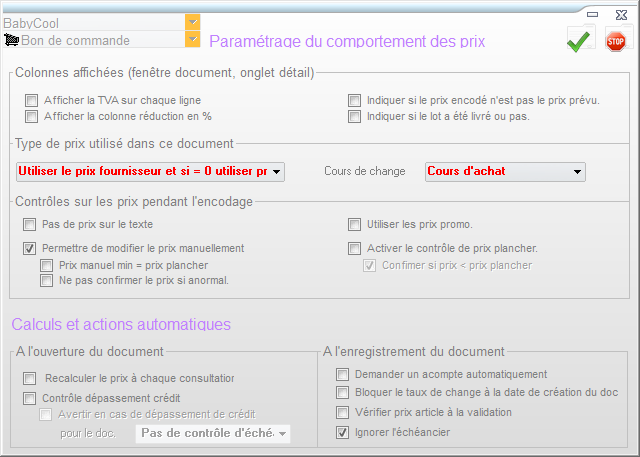Open the Pas de contrôle d'échéance dropdown
640x457 pixels.
[282, 433]
